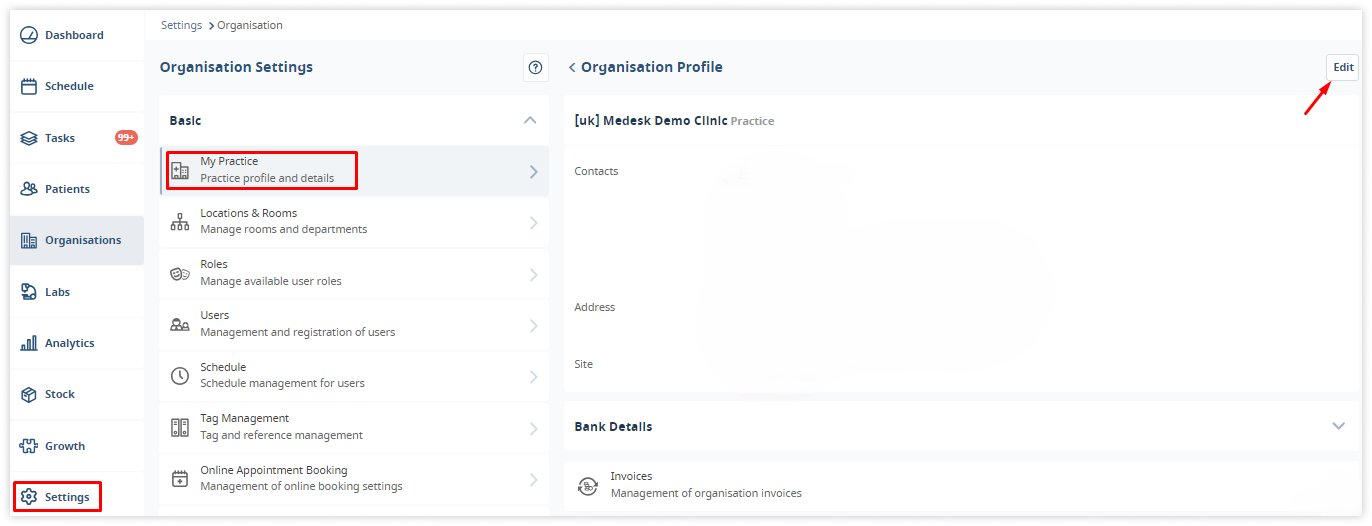Select Users management and registration
The height and width of the screenshot is (526, 1372).
tap(354, 324)
